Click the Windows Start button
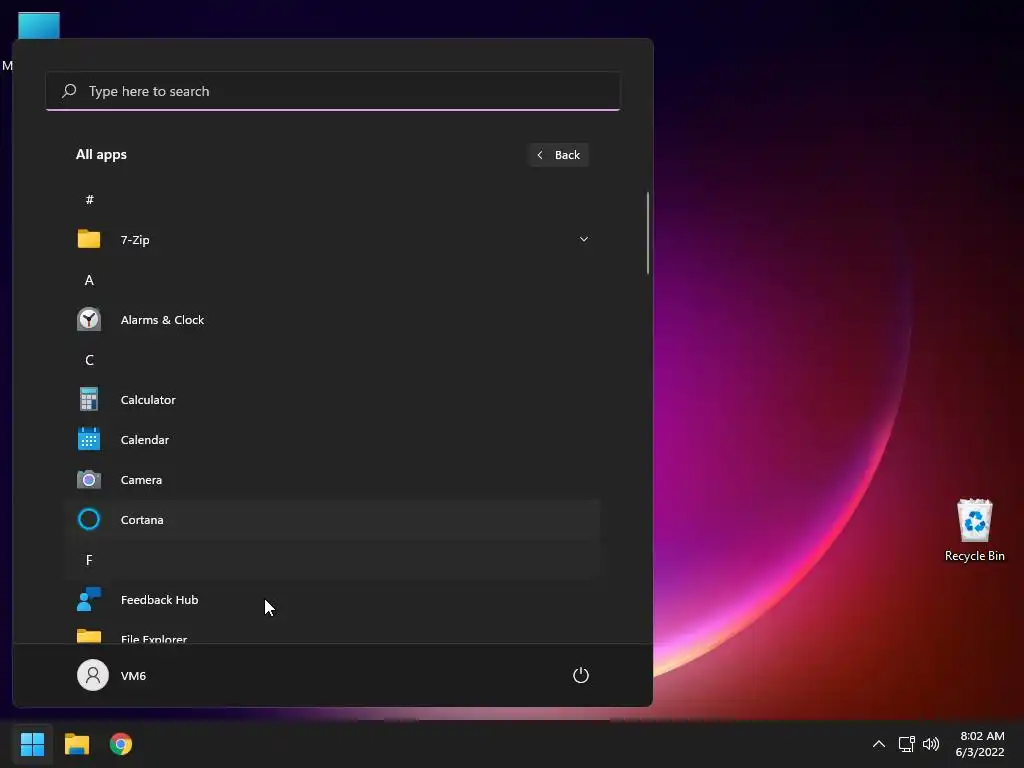Viewport: 1024px width, 768px height. (32, 744)
